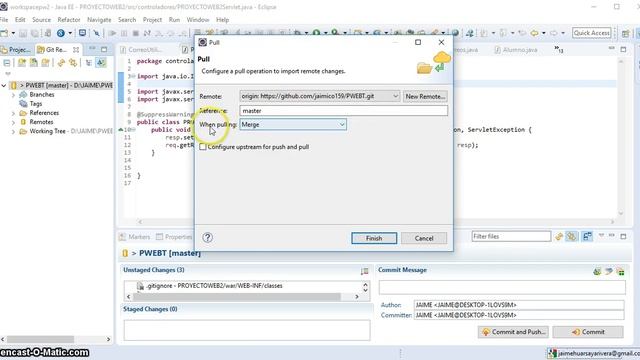Click the Commit and Push button
This screenshot has height=360, width=640.
[513, 332]
